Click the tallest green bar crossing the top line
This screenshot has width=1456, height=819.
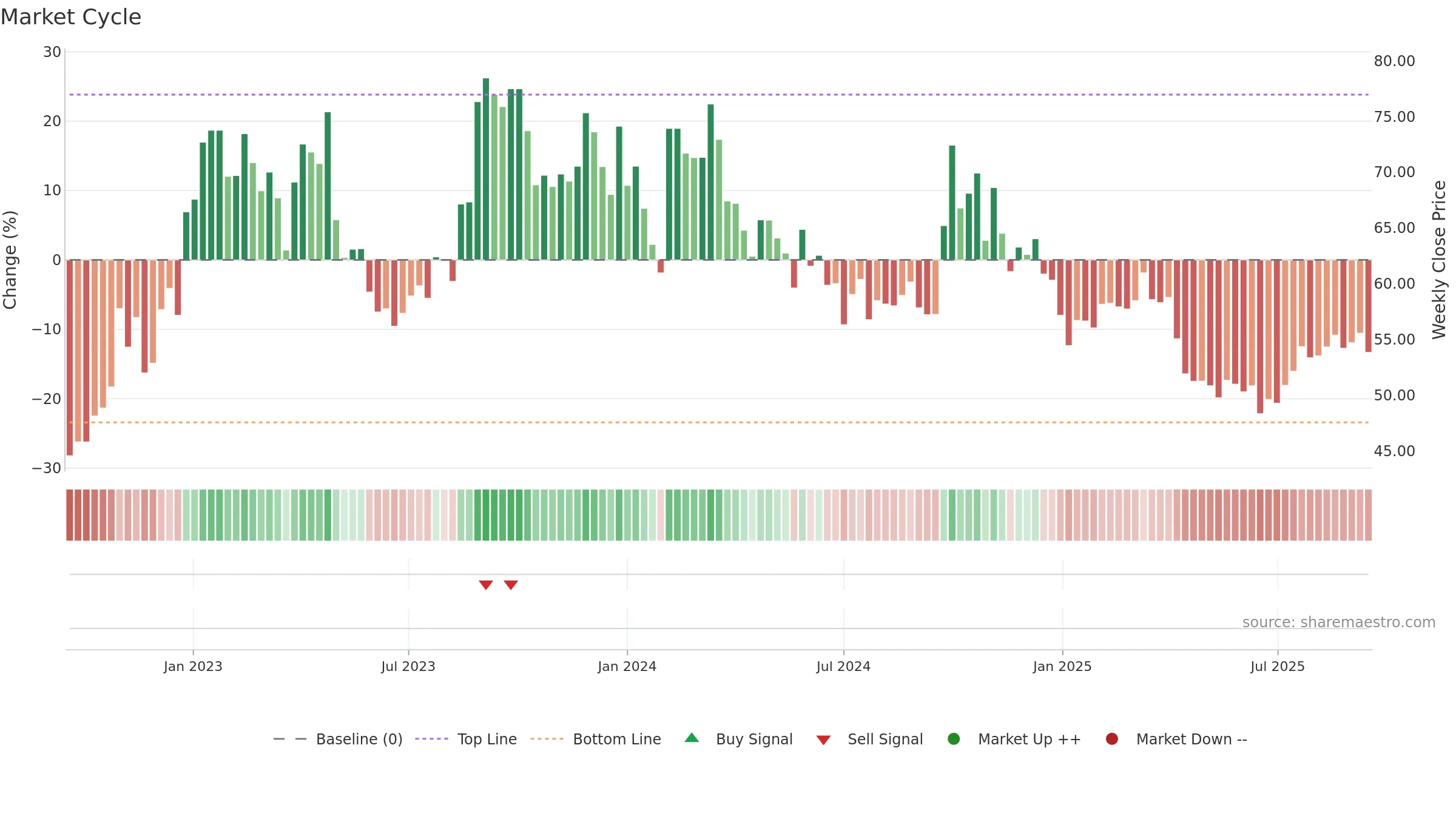click(x=486, y=169)
